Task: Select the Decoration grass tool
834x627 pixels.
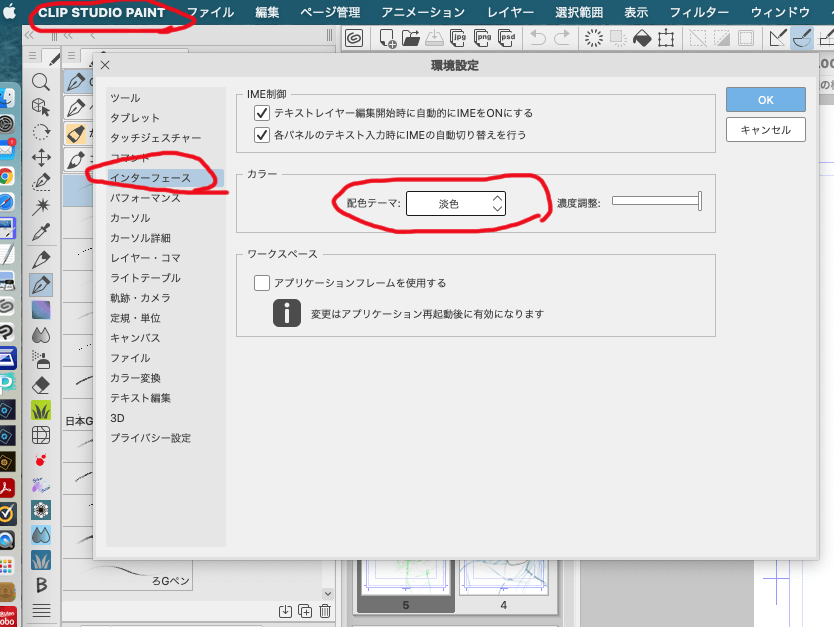Action: pyautogui.click(x=41, y=410)
